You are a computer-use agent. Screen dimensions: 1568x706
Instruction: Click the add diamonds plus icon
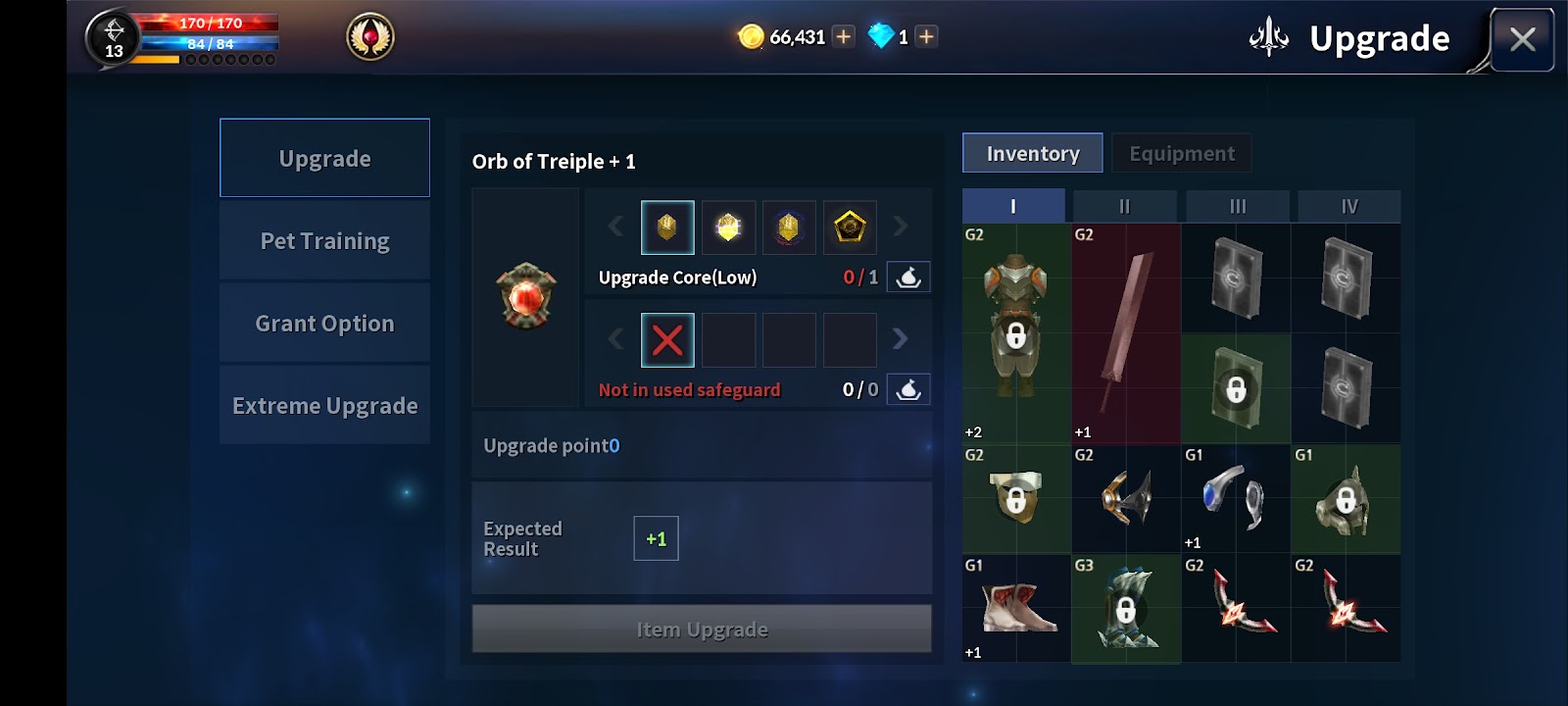click(926, 36)
